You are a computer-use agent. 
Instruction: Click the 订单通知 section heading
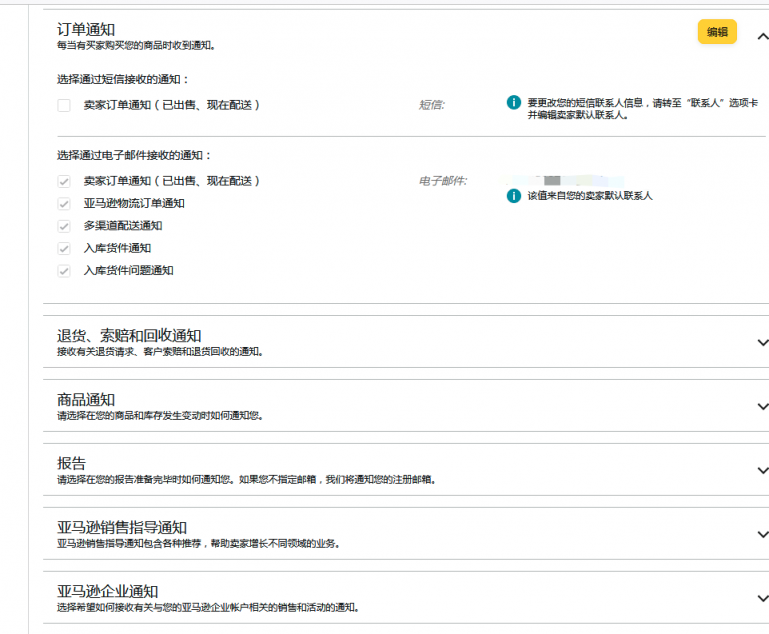point(93,30)
